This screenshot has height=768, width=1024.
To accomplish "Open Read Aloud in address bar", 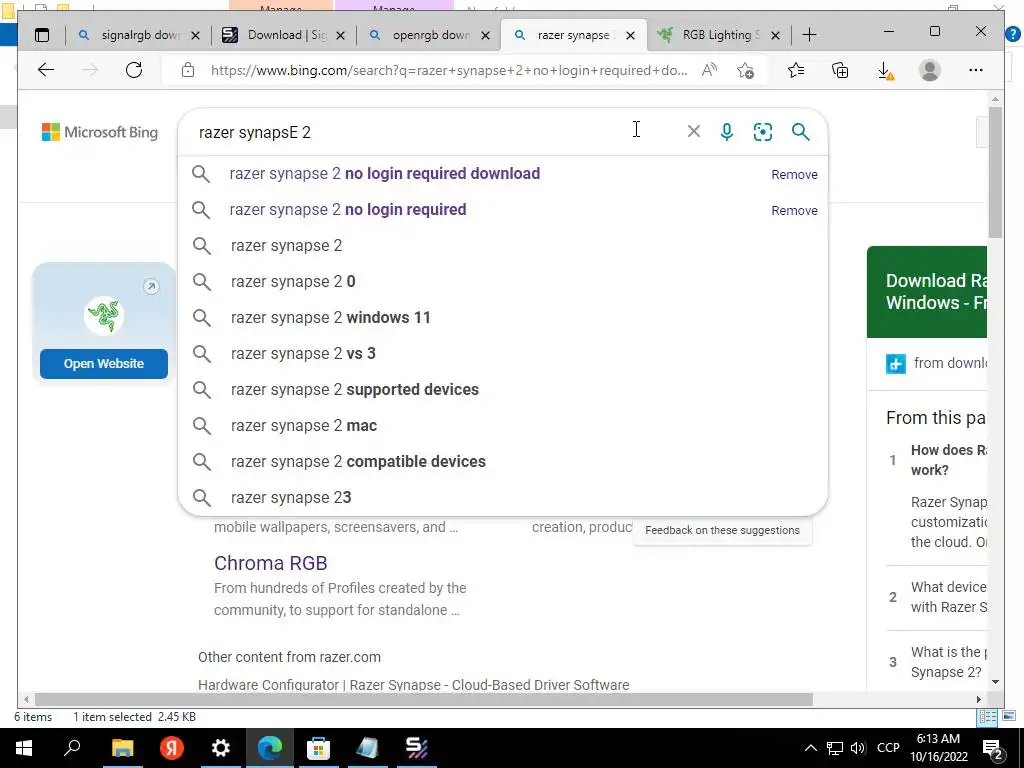I will click(x=709, y=70).
